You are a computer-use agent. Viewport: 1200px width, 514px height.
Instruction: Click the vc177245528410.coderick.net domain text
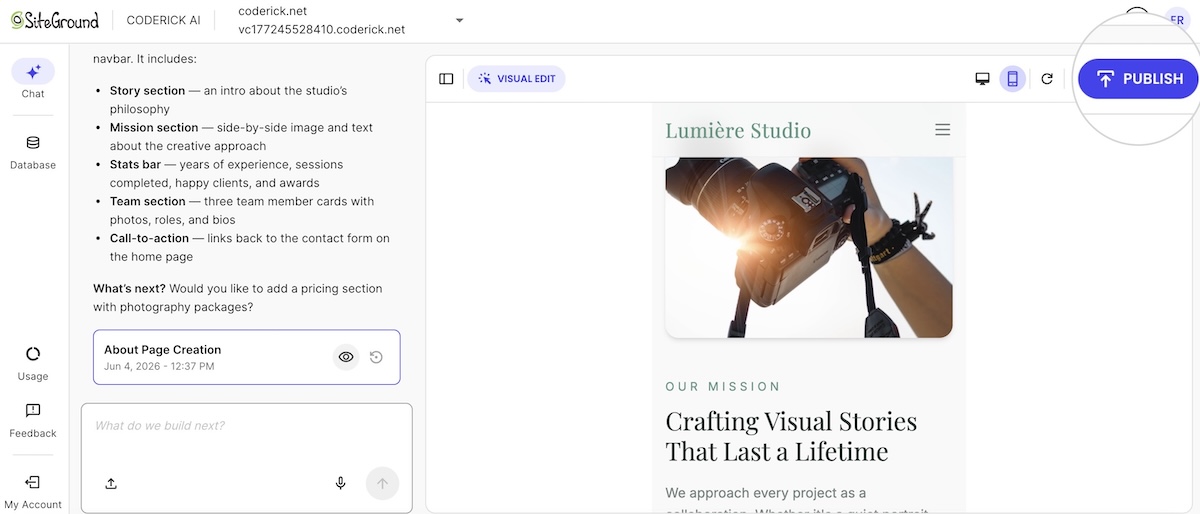pyautogui.click(x=321, y=30)
